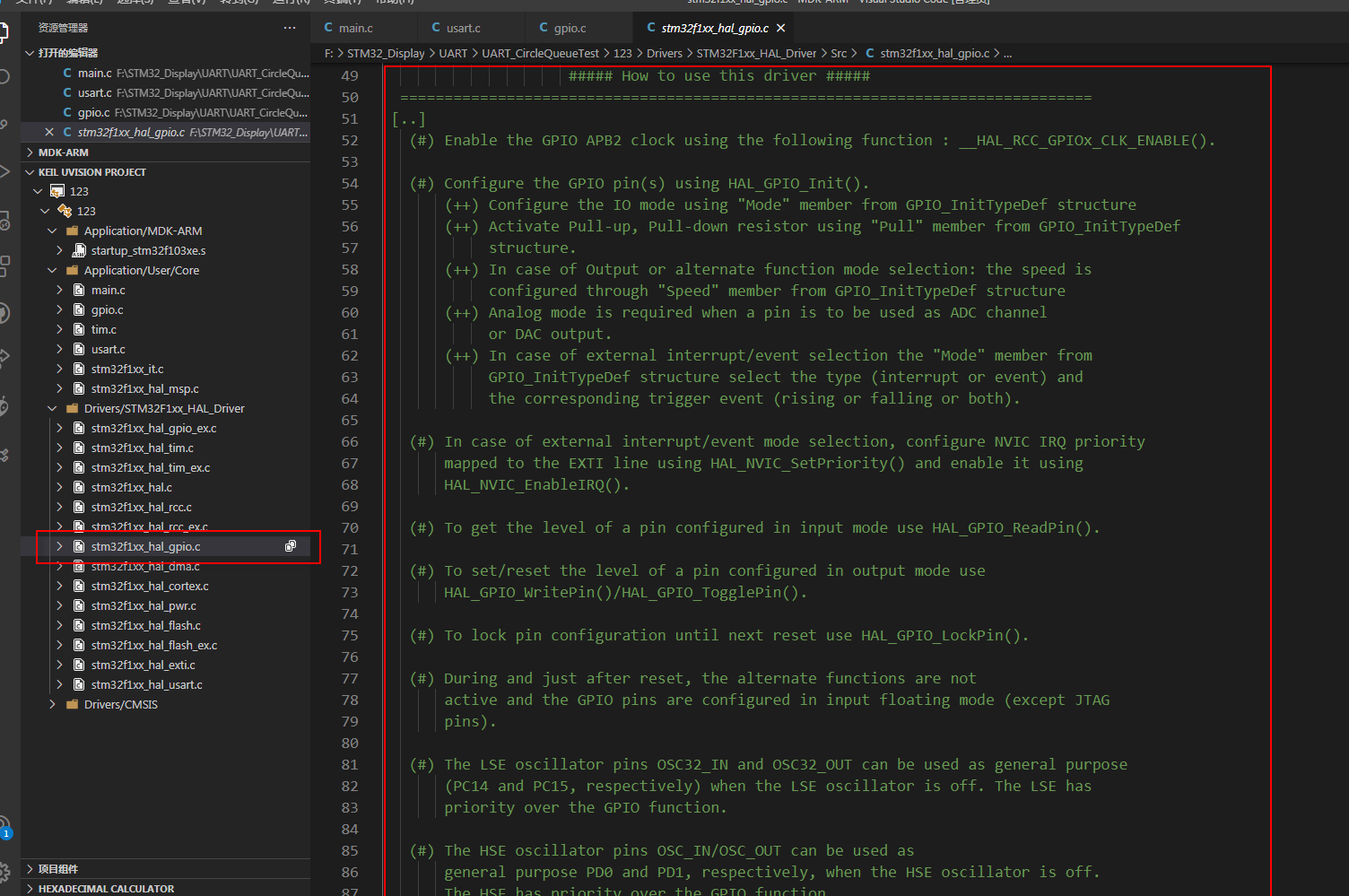The height and width of the screenshot is (896, 1349).
Task: Open the Search activity bar icon
Action: coord(4,76)
